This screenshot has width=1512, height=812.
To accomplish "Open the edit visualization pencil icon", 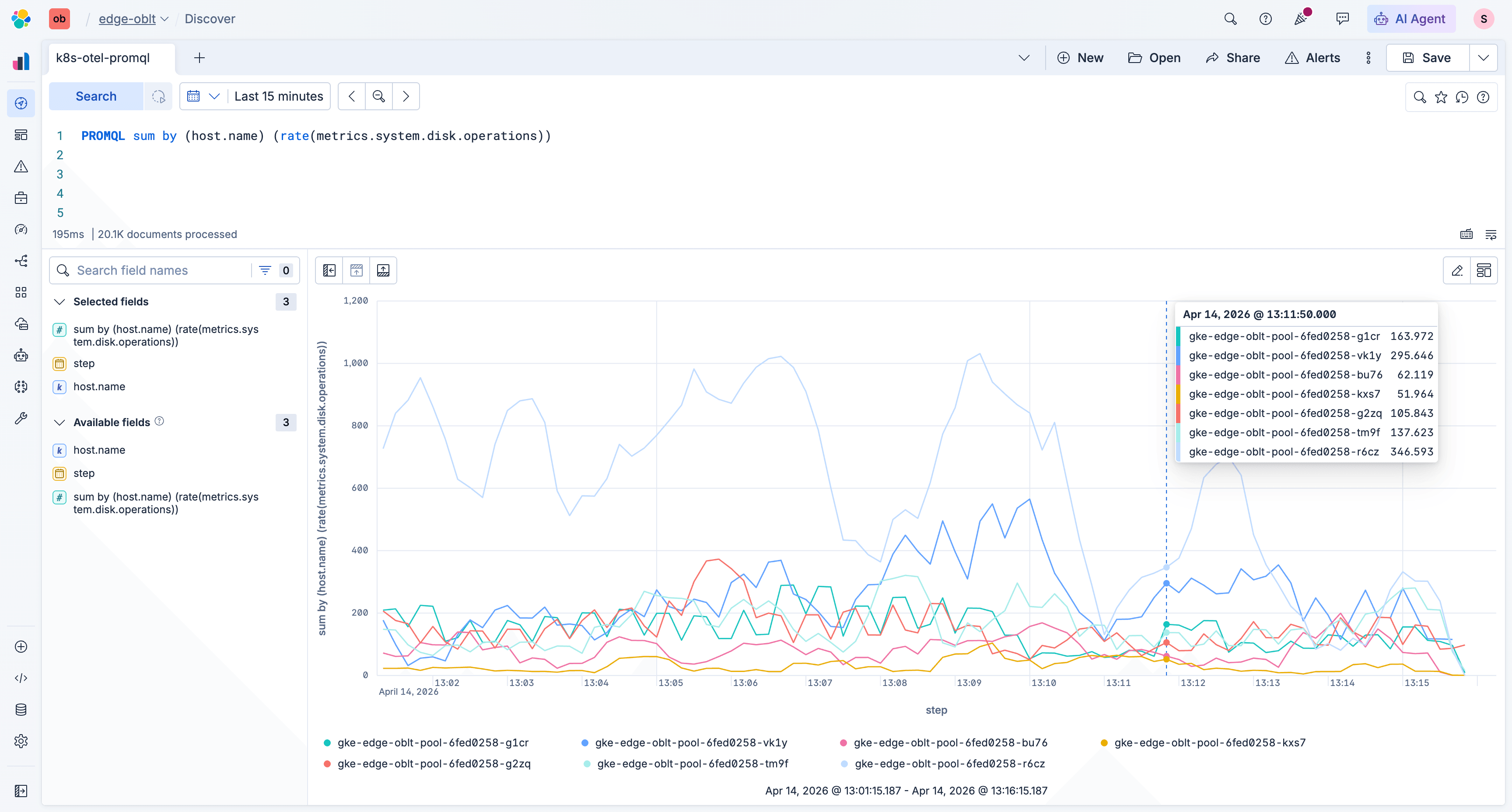I will point(1457,271).
